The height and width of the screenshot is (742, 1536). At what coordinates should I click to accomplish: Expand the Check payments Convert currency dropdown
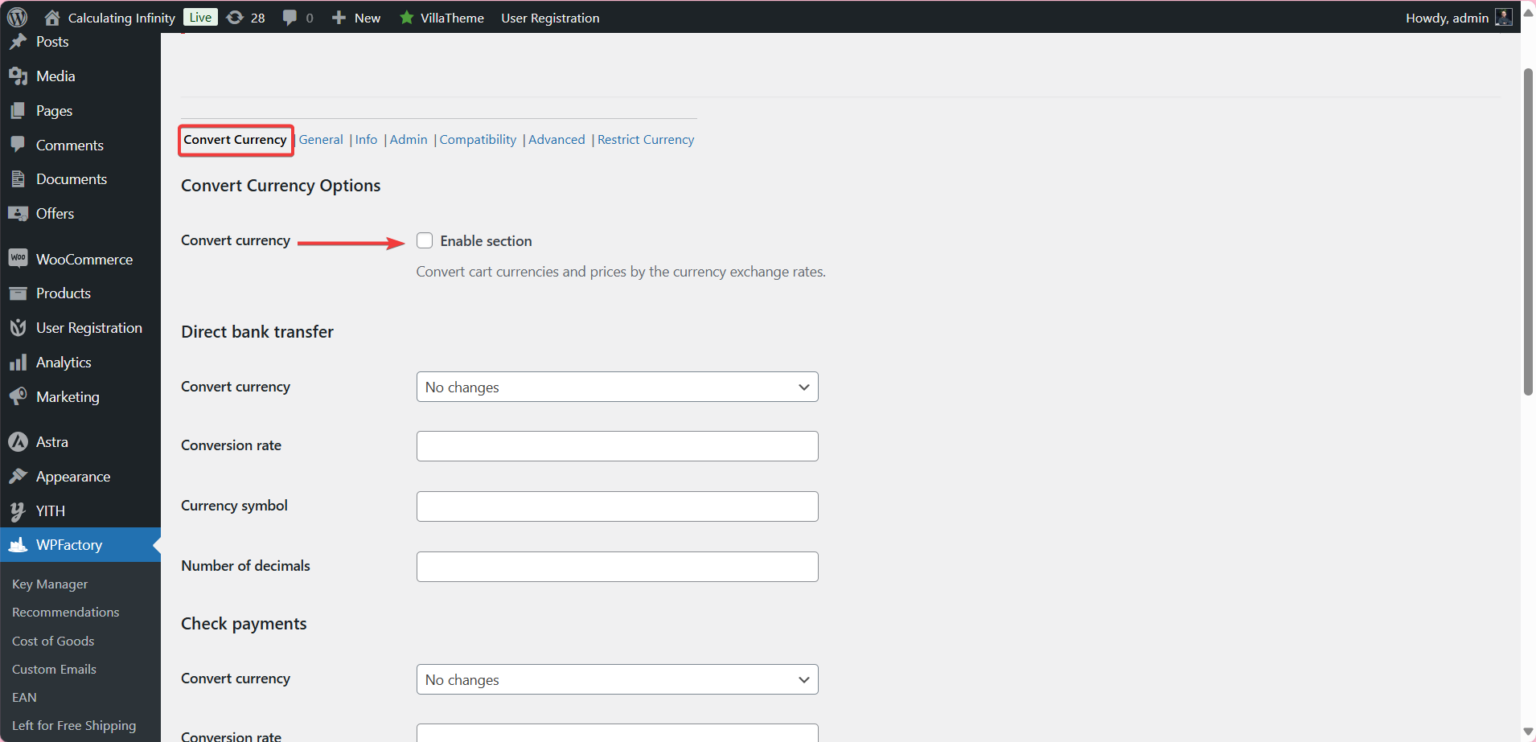coord(616,679)
